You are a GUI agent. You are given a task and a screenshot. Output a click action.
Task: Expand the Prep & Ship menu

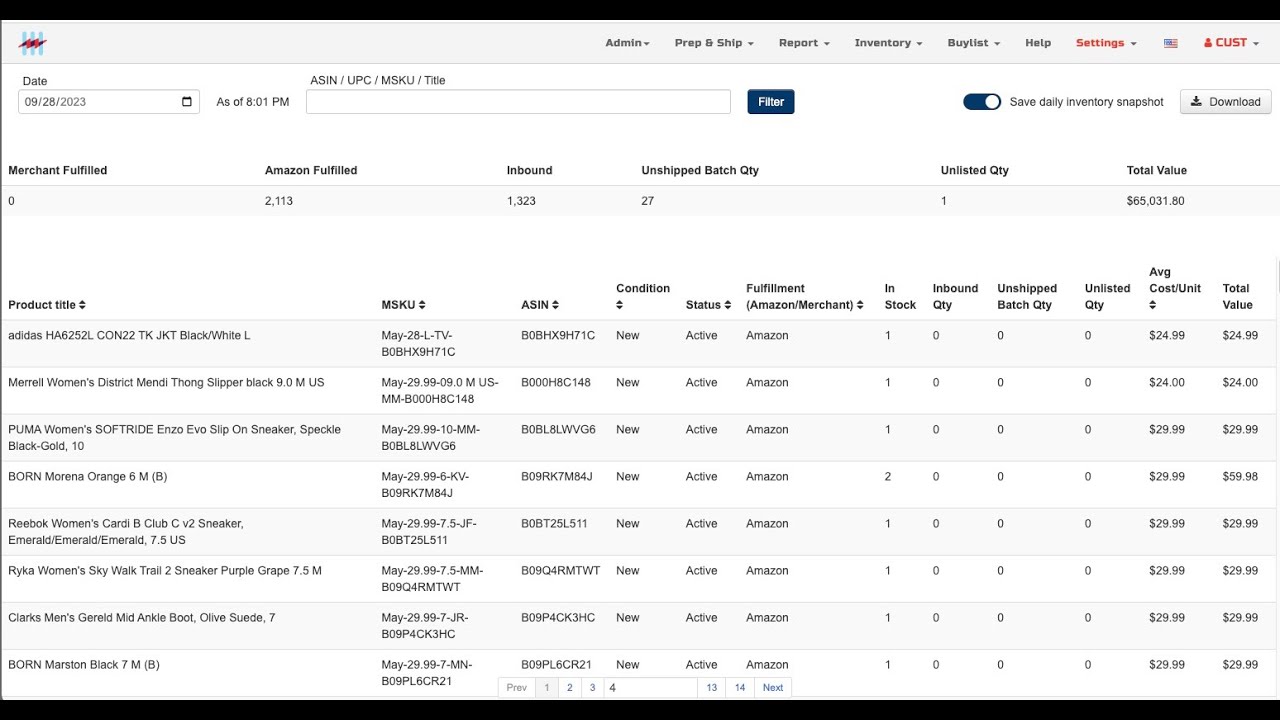(x=714, y=43)
